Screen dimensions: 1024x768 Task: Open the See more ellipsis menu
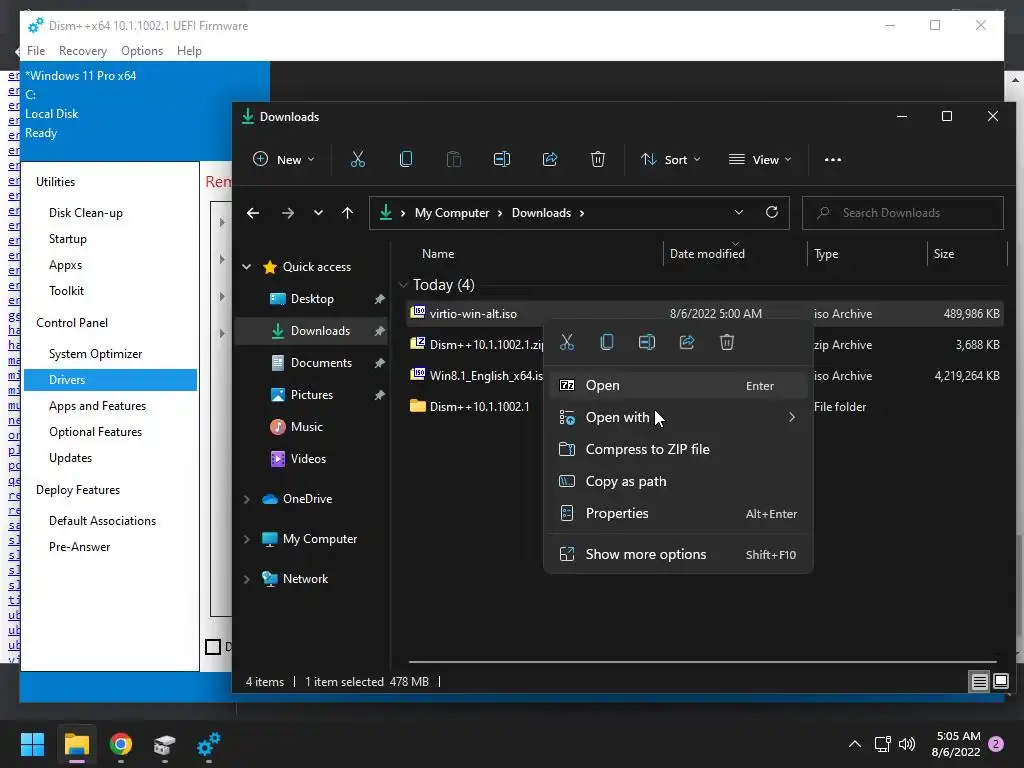(x=833, y=159)
